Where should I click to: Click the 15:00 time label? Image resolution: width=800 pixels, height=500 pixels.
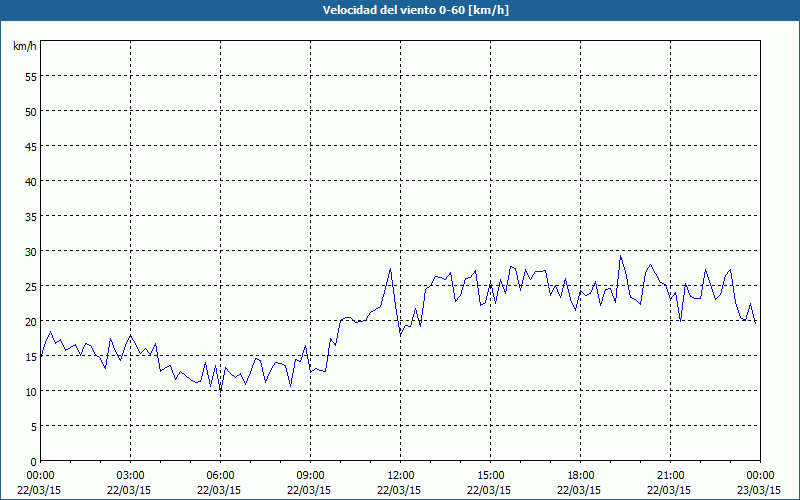pyautogui.click(x=490, y=476)
